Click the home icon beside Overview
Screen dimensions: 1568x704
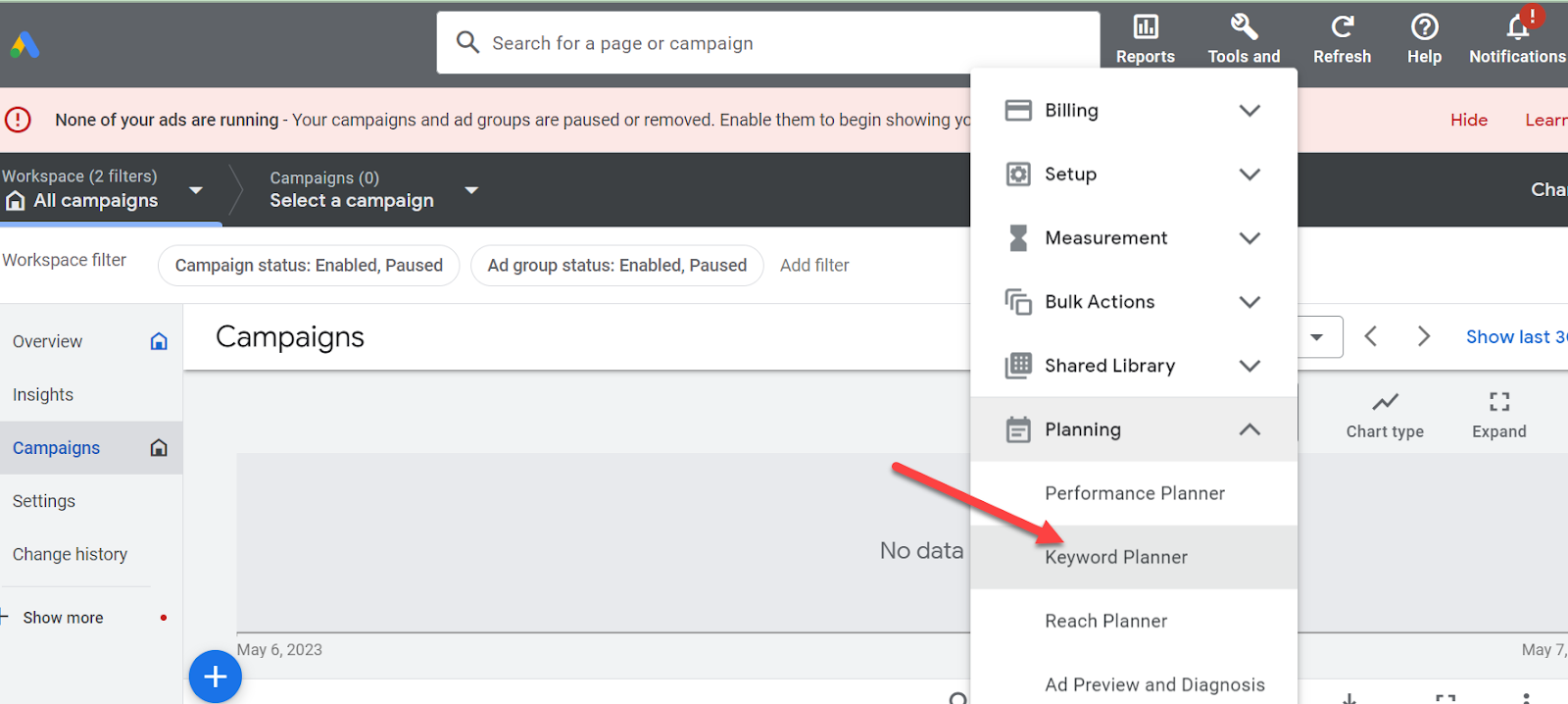159,341
